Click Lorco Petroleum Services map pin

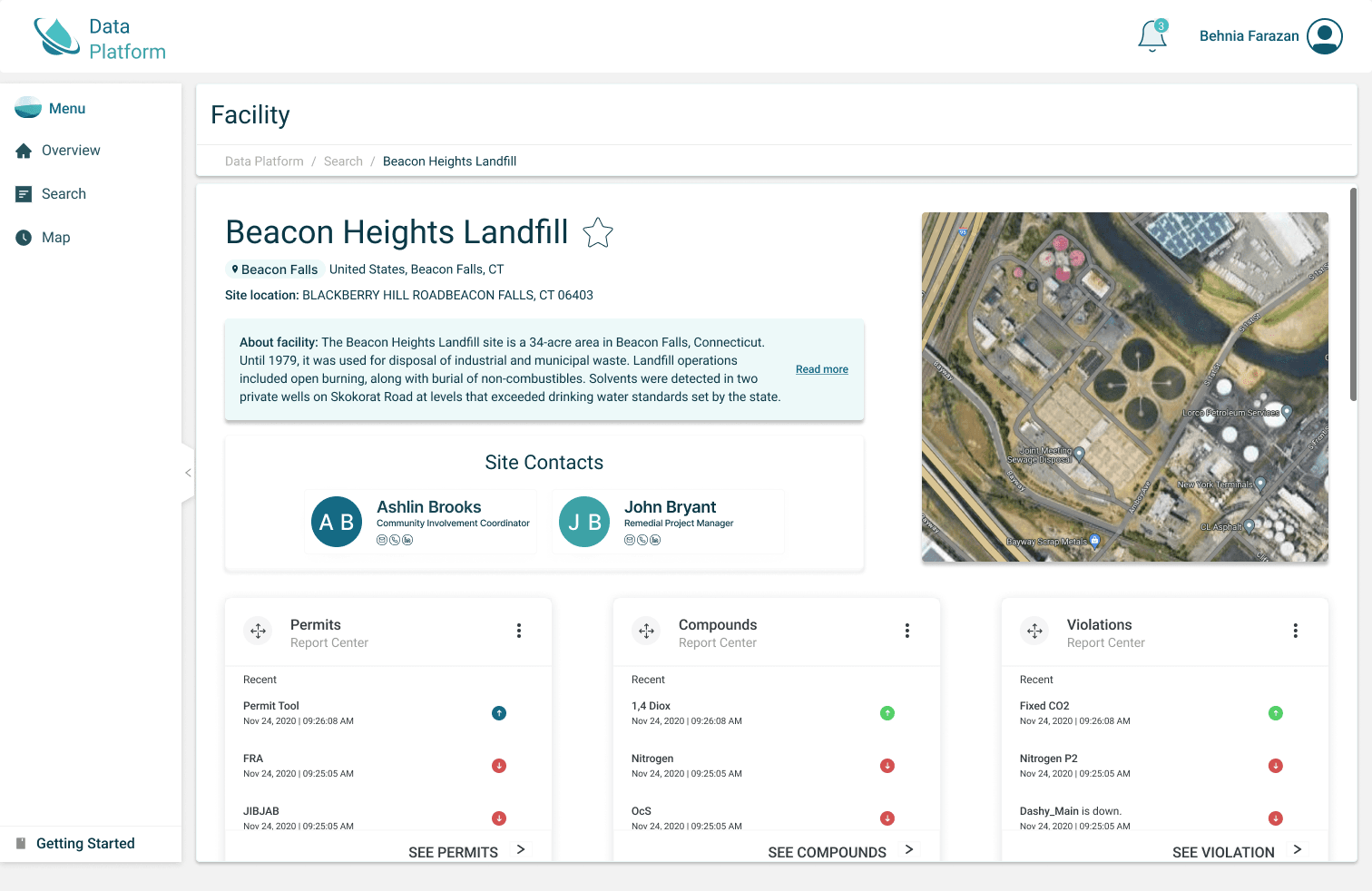1286,412
